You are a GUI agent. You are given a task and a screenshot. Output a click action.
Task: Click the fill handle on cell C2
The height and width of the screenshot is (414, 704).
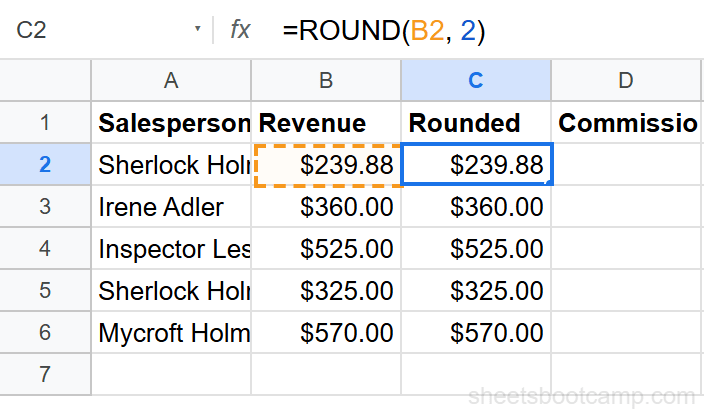pyautogui.click(x=550, y=183)
